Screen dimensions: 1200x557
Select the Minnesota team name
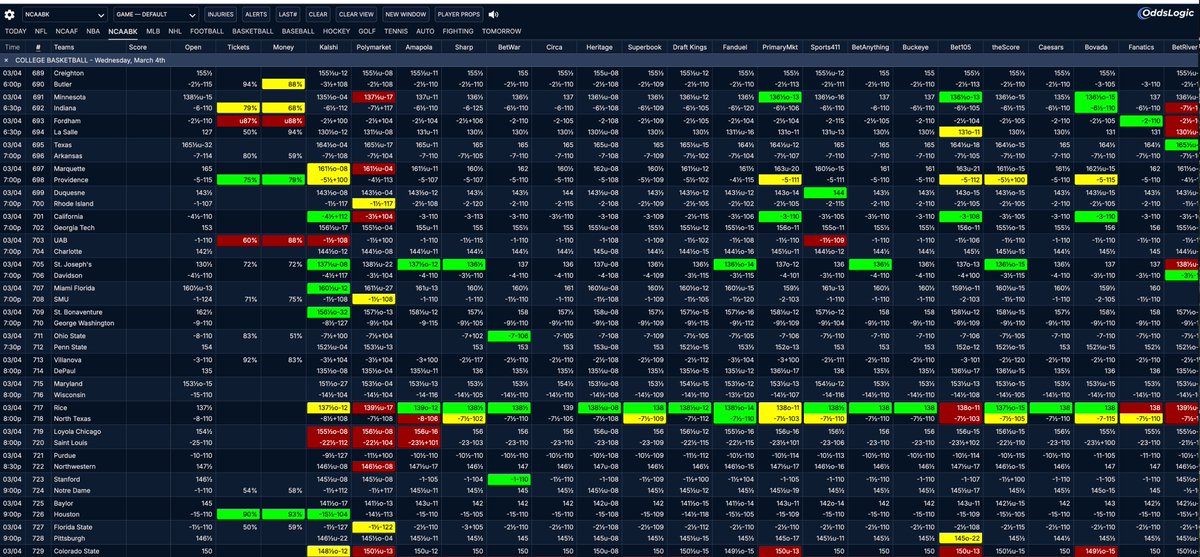pos(70,96)
